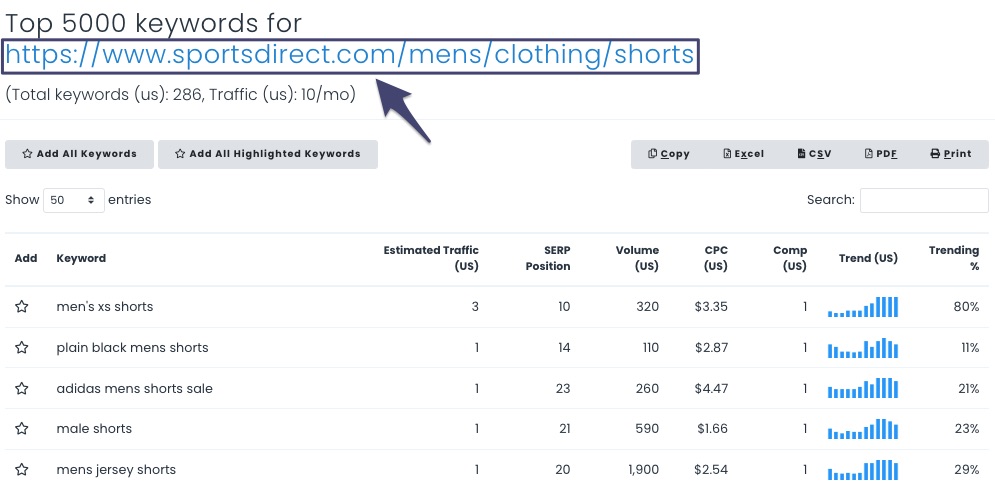Sort by the Keyword column header

81,258
